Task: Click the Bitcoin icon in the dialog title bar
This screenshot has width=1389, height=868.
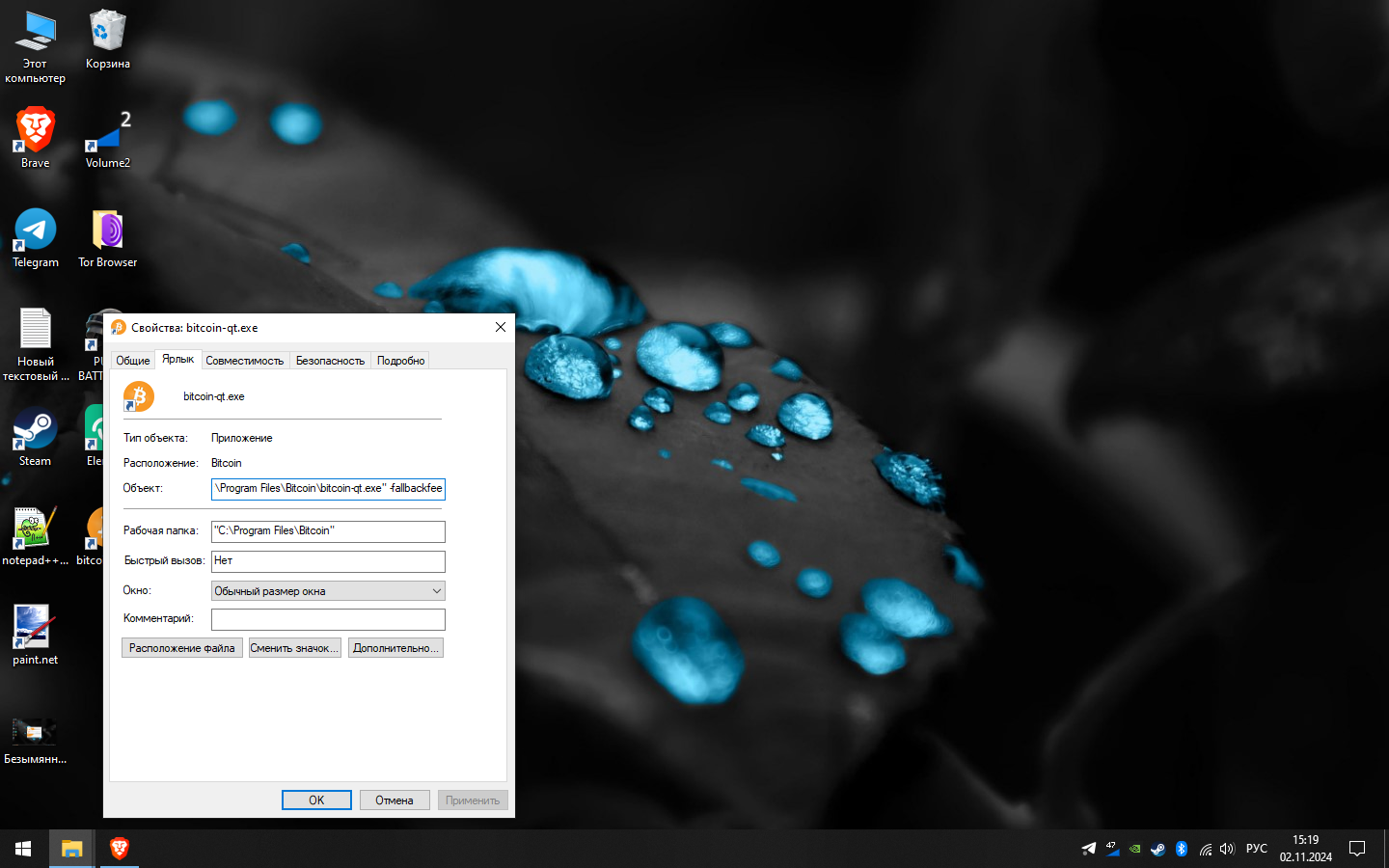Action: [119, 328]
